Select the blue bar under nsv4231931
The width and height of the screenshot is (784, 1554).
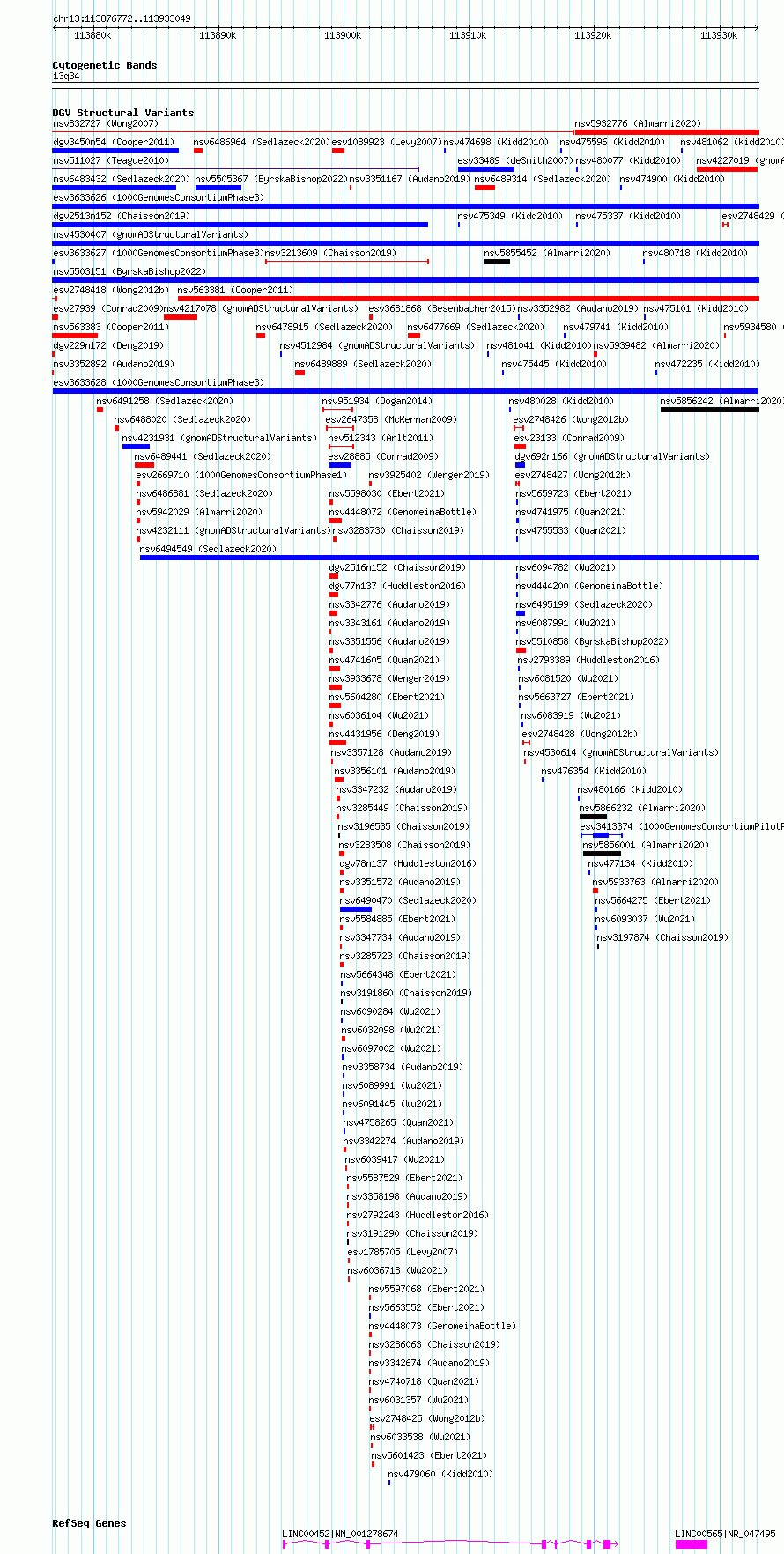click(136, 447)
